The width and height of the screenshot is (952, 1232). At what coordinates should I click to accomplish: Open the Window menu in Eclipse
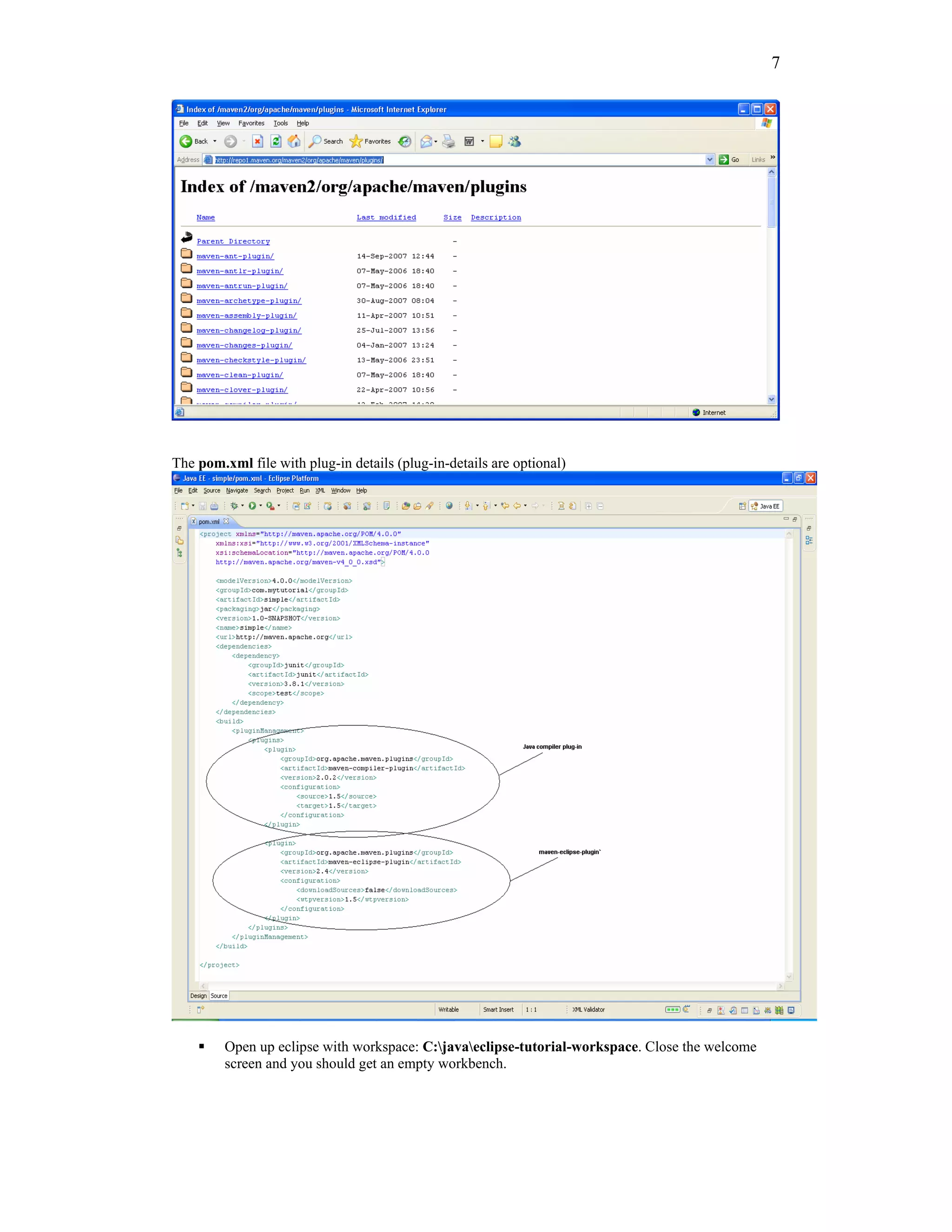pos(341,491)
